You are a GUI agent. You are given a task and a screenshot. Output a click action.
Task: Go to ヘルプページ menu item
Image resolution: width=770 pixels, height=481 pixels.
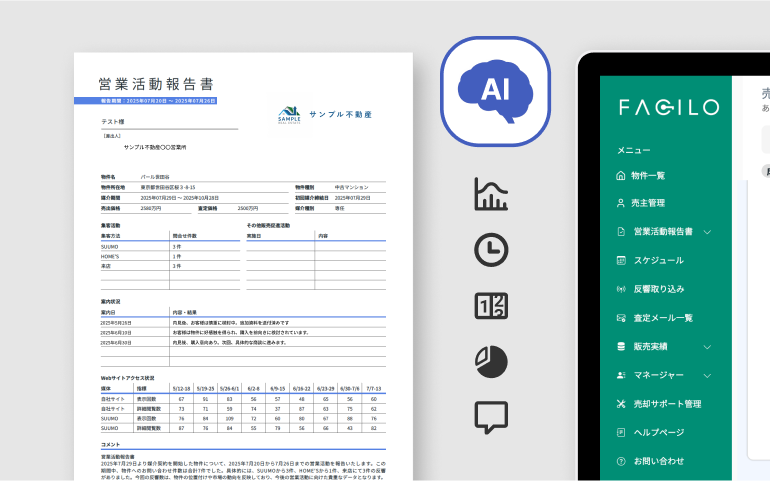(658, 432)
